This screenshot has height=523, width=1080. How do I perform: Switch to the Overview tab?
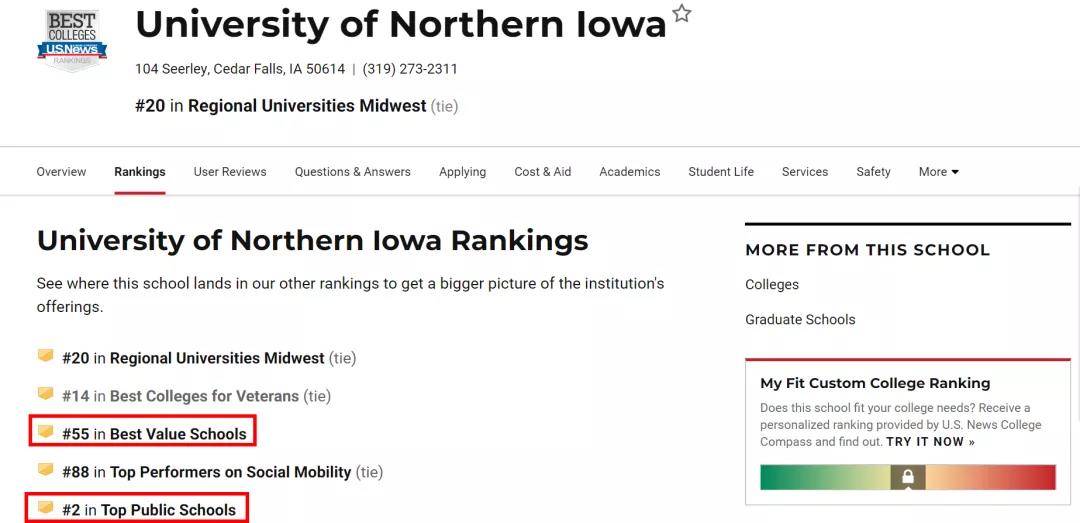click(x=61, y=172)
